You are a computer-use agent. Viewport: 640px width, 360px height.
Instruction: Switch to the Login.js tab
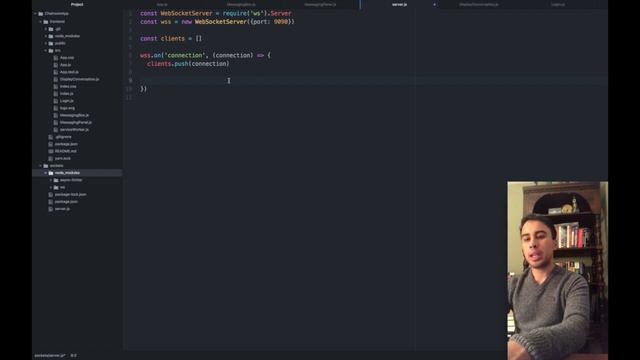click(x=558, y=4)
